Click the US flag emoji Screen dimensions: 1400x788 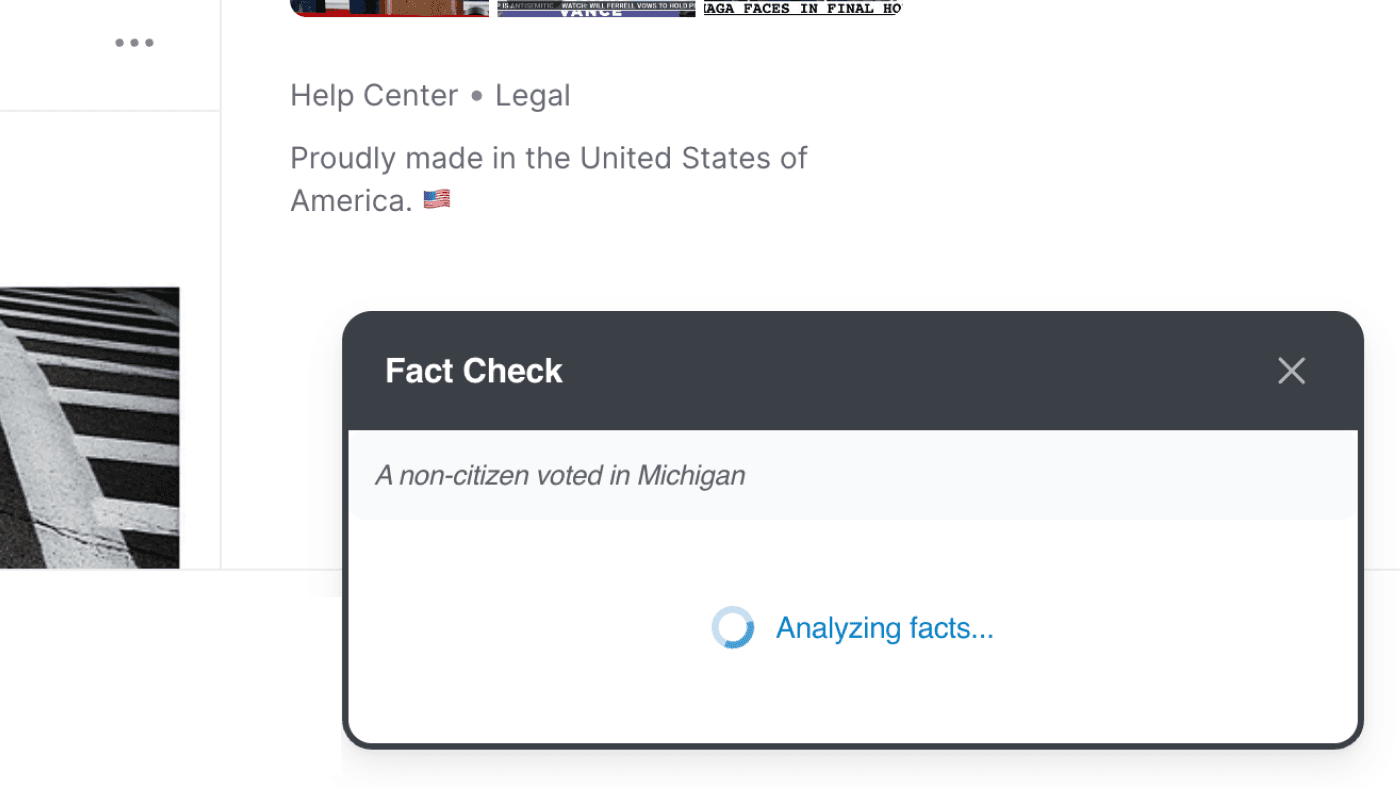tap(437, 200)
